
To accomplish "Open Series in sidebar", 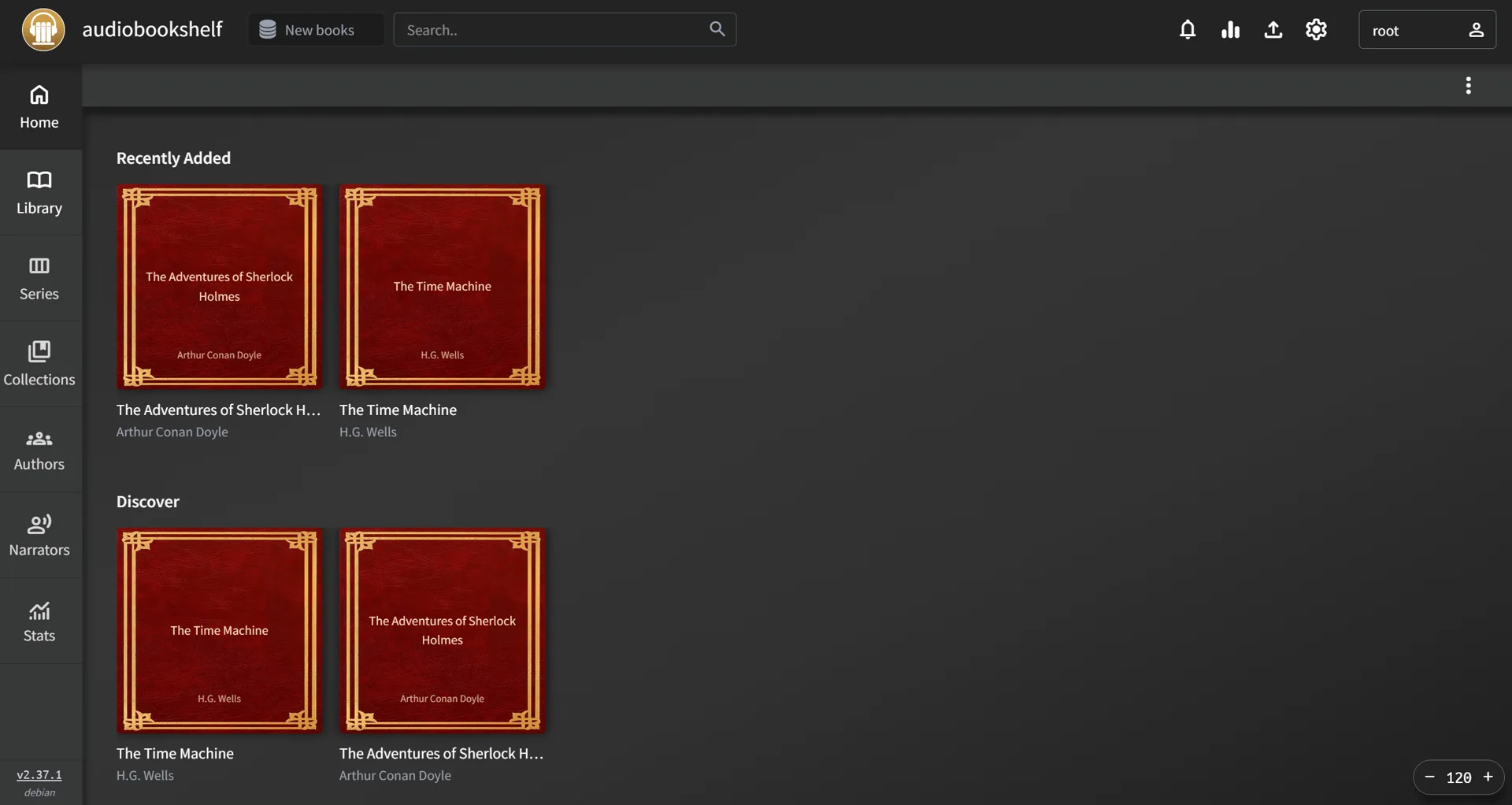I will [39, 279].
